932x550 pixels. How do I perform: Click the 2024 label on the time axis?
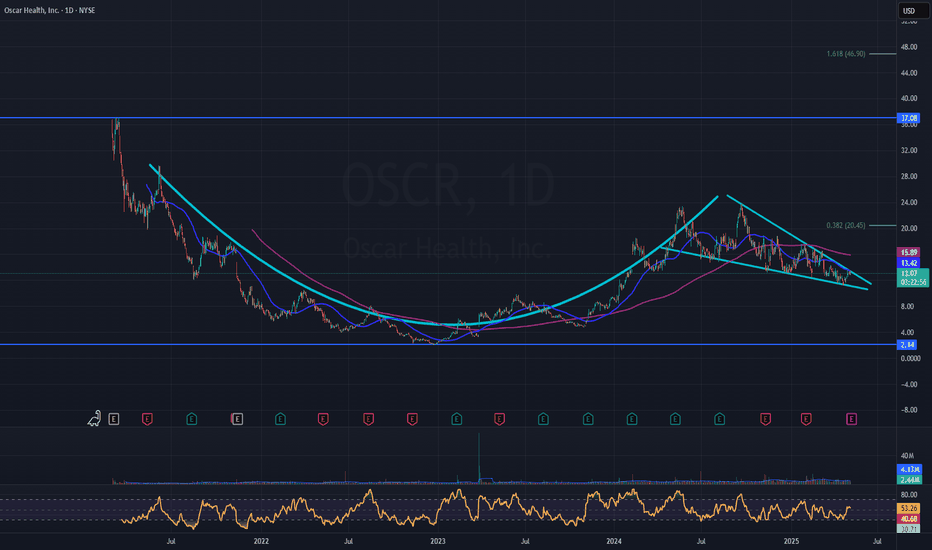pyautogui.click(x=613, y=541)
